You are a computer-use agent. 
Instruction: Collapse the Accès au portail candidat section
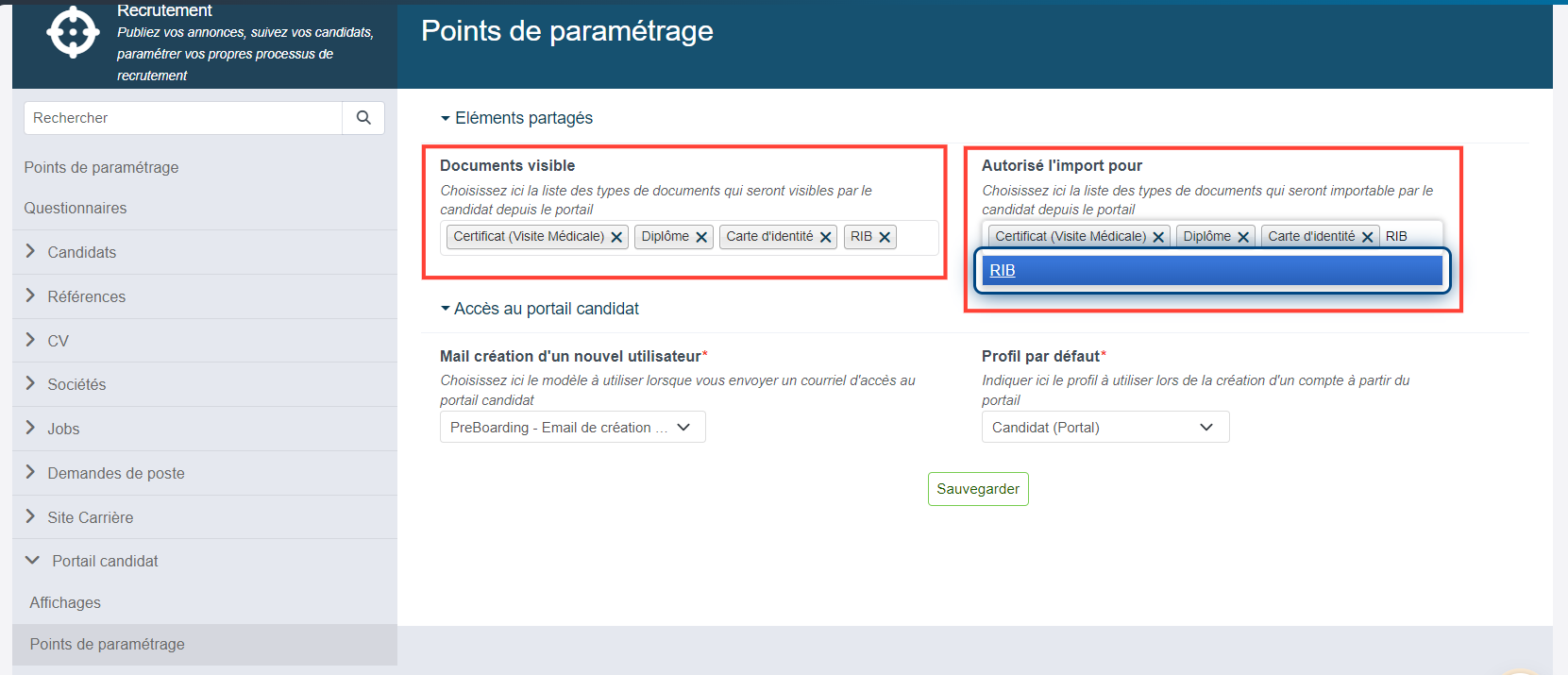[x=539, y=309]
